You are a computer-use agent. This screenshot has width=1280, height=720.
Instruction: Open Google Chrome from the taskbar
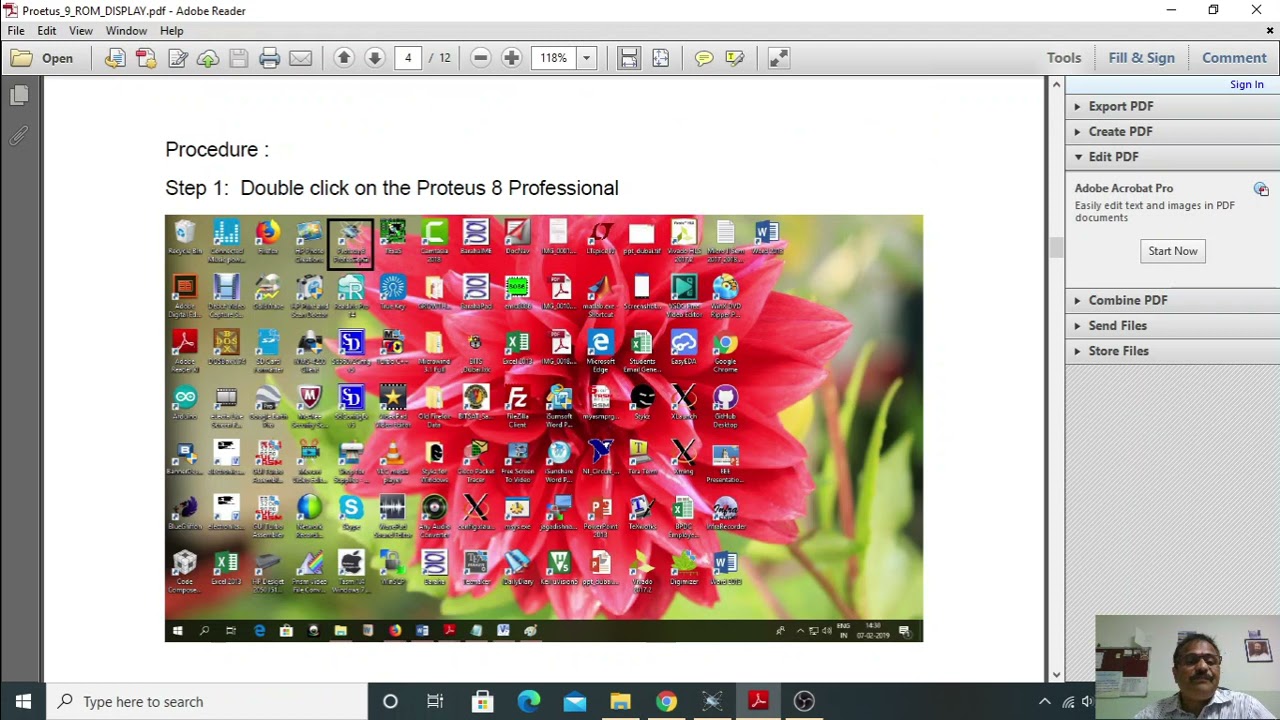point(666,702)
